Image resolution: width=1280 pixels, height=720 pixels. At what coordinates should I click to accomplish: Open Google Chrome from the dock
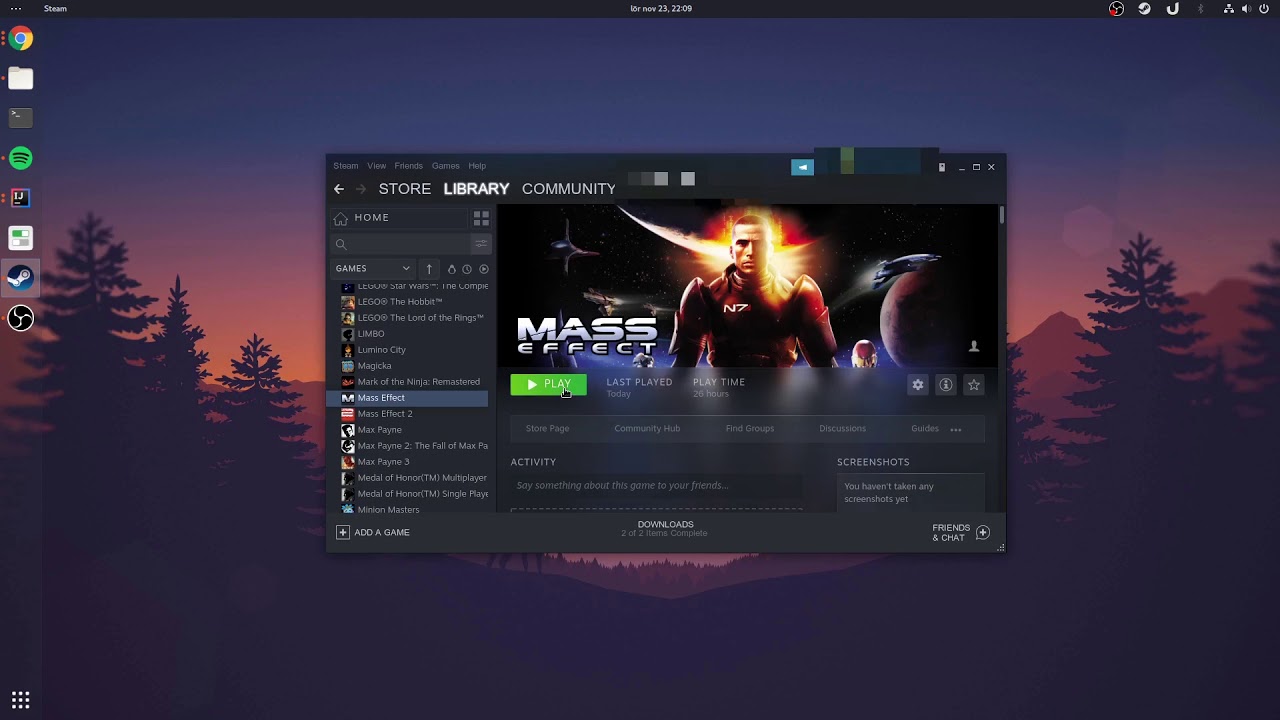(20, 38)
